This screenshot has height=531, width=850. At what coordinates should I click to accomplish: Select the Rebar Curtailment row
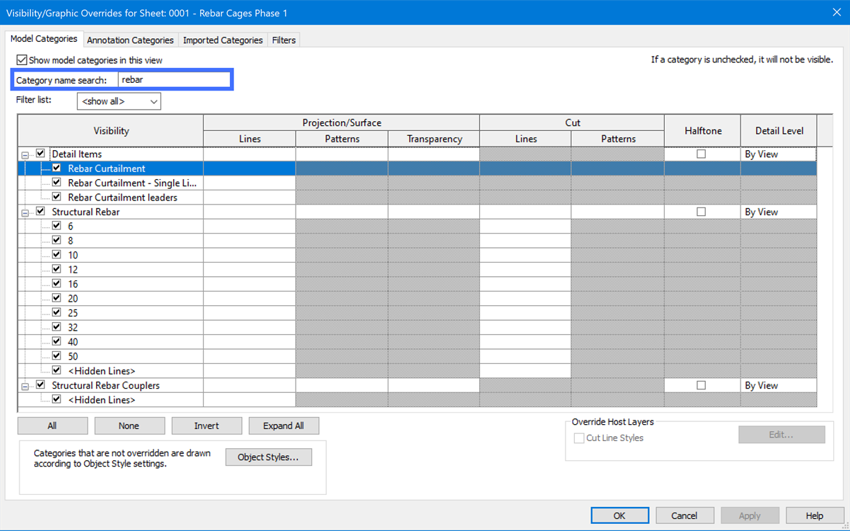107,169
